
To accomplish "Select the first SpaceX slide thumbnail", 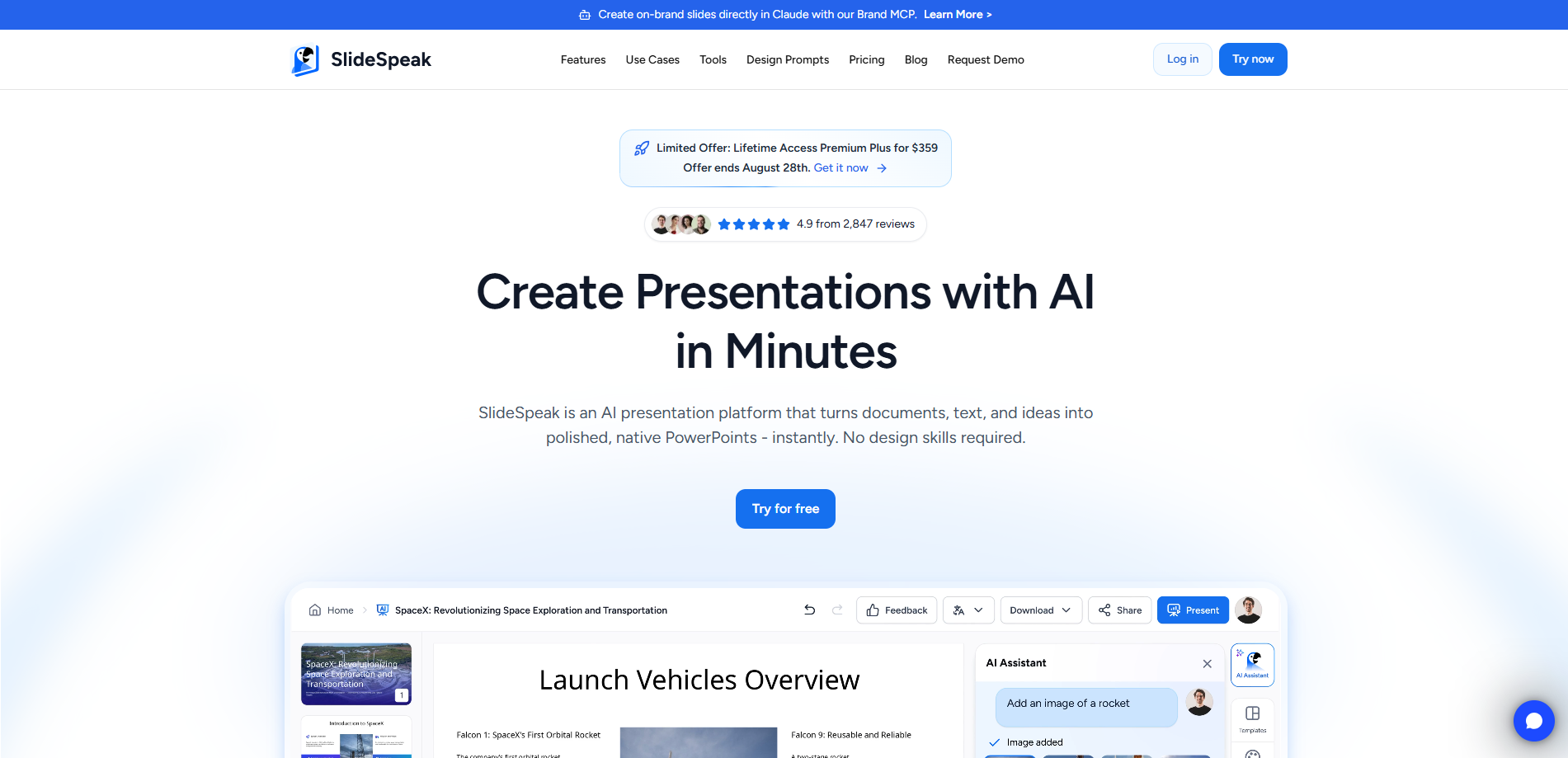I will coord(356,674).
